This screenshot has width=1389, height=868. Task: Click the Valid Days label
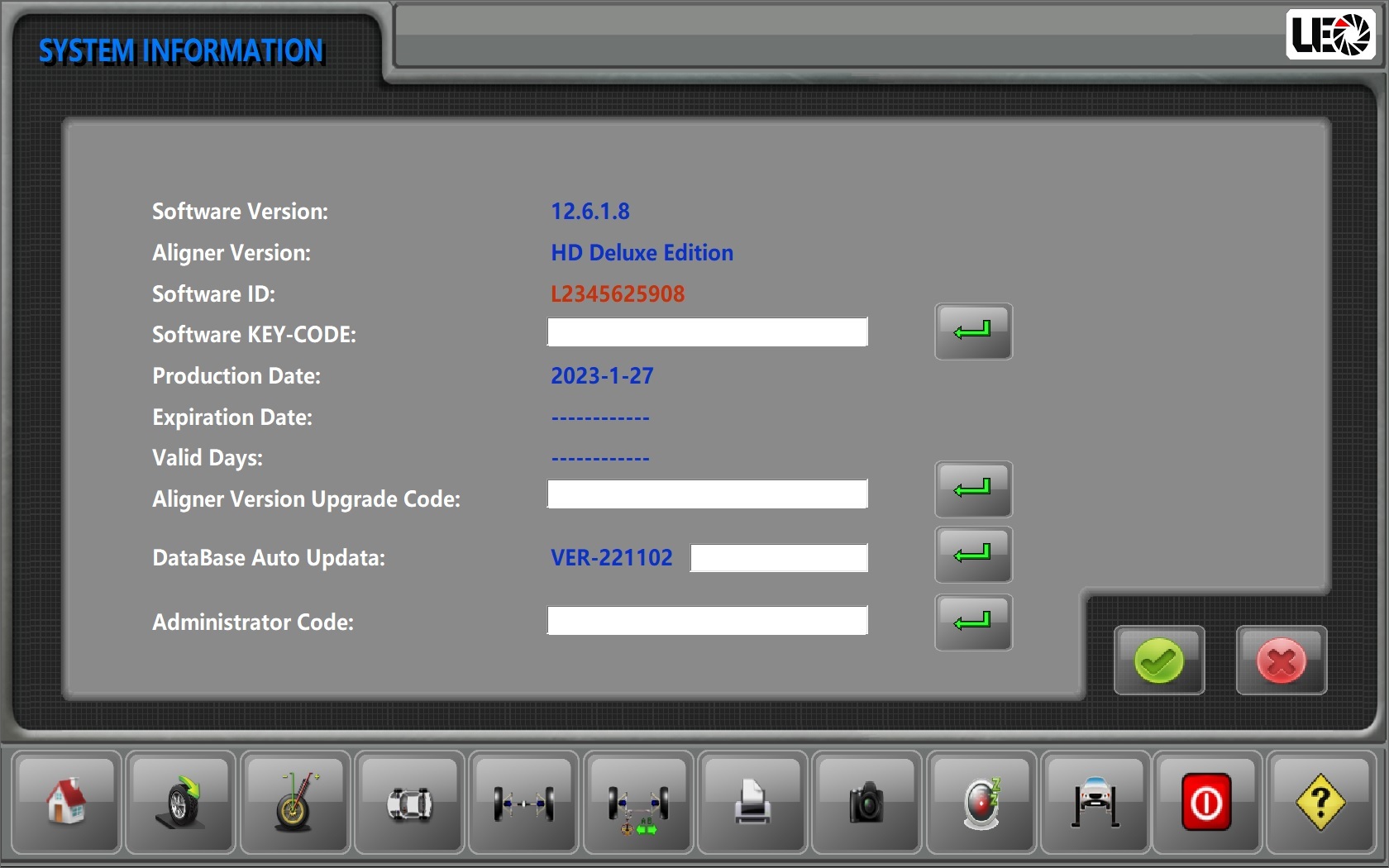(208, 458)
